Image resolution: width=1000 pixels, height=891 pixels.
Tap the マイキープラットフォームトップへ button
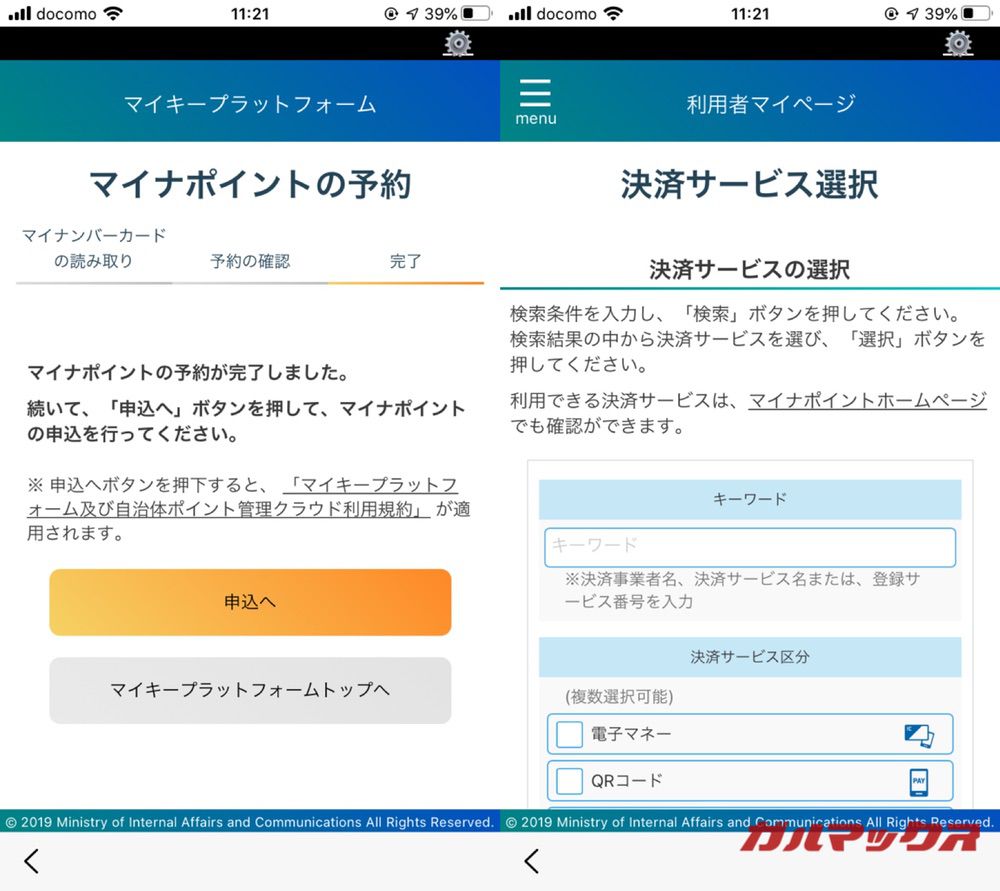pyautogui.click(x=250, y=691)
